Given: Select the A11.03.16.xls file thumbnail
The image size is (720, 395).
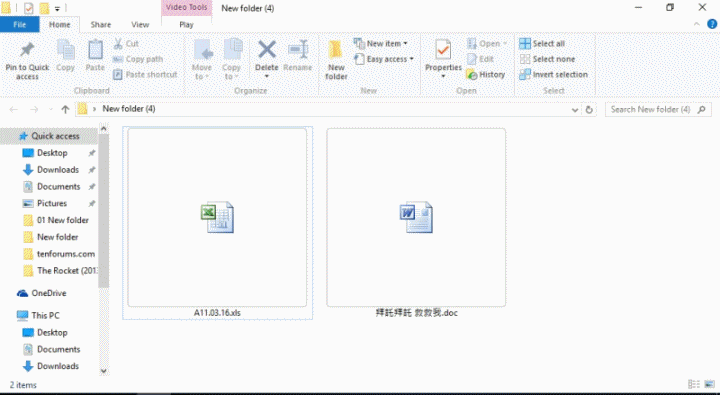Looking at the screenshot, I should point(217,217).
